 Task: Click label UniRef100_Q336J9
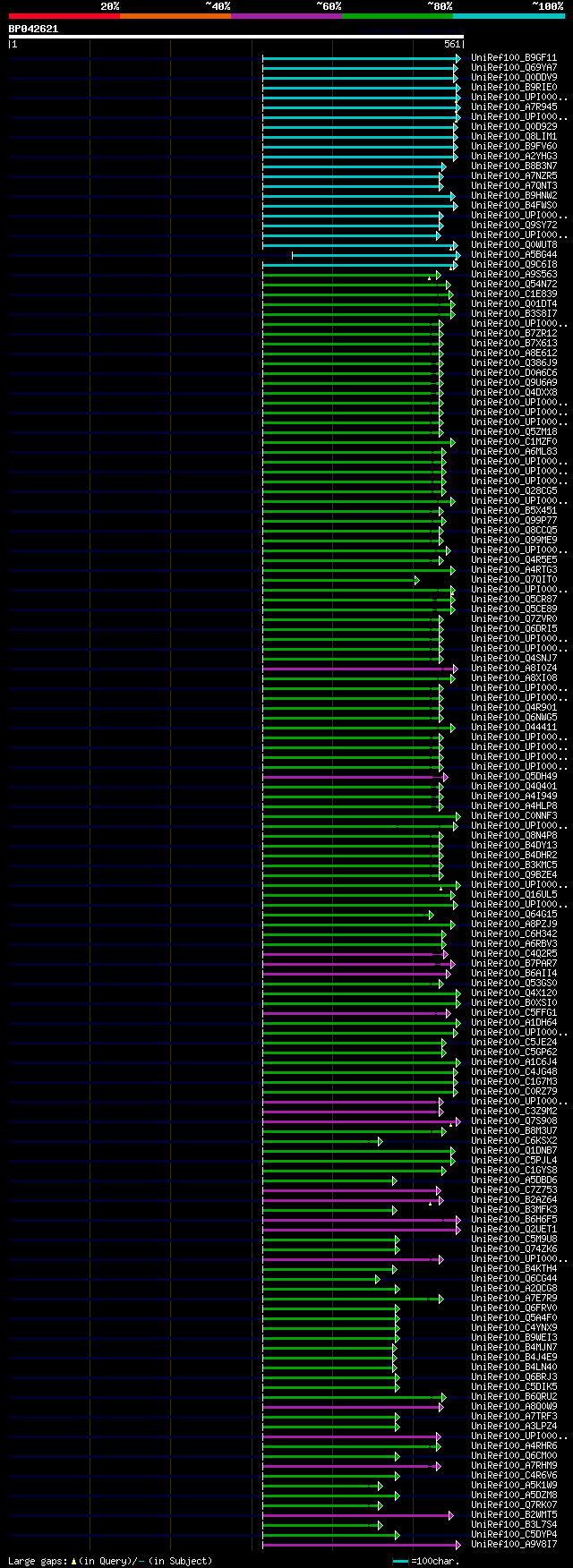pos(514,362)
